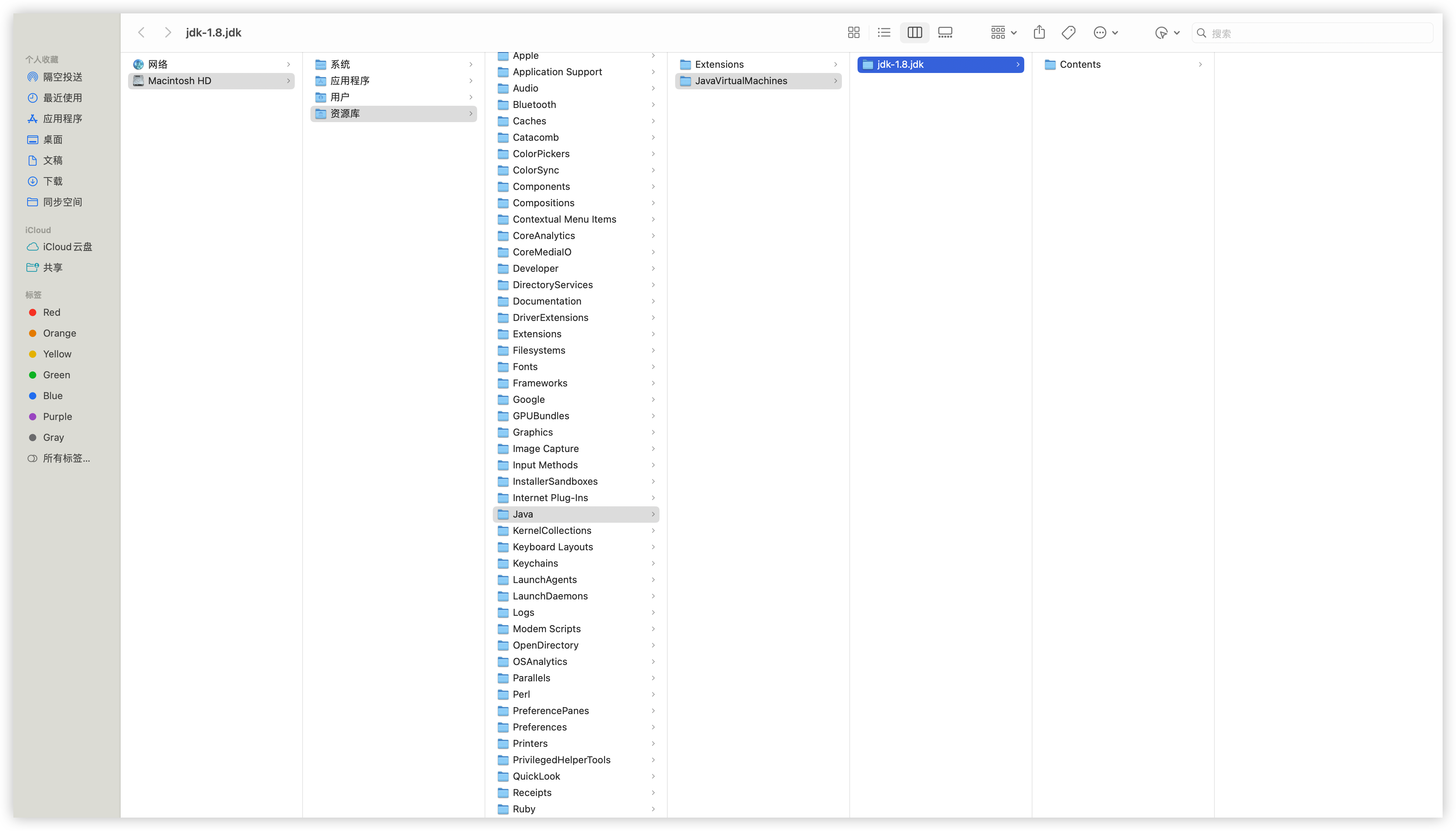Select the column view button
Image resolution: width=1456 pixels, height=831 pixels.
pos(914,32)
